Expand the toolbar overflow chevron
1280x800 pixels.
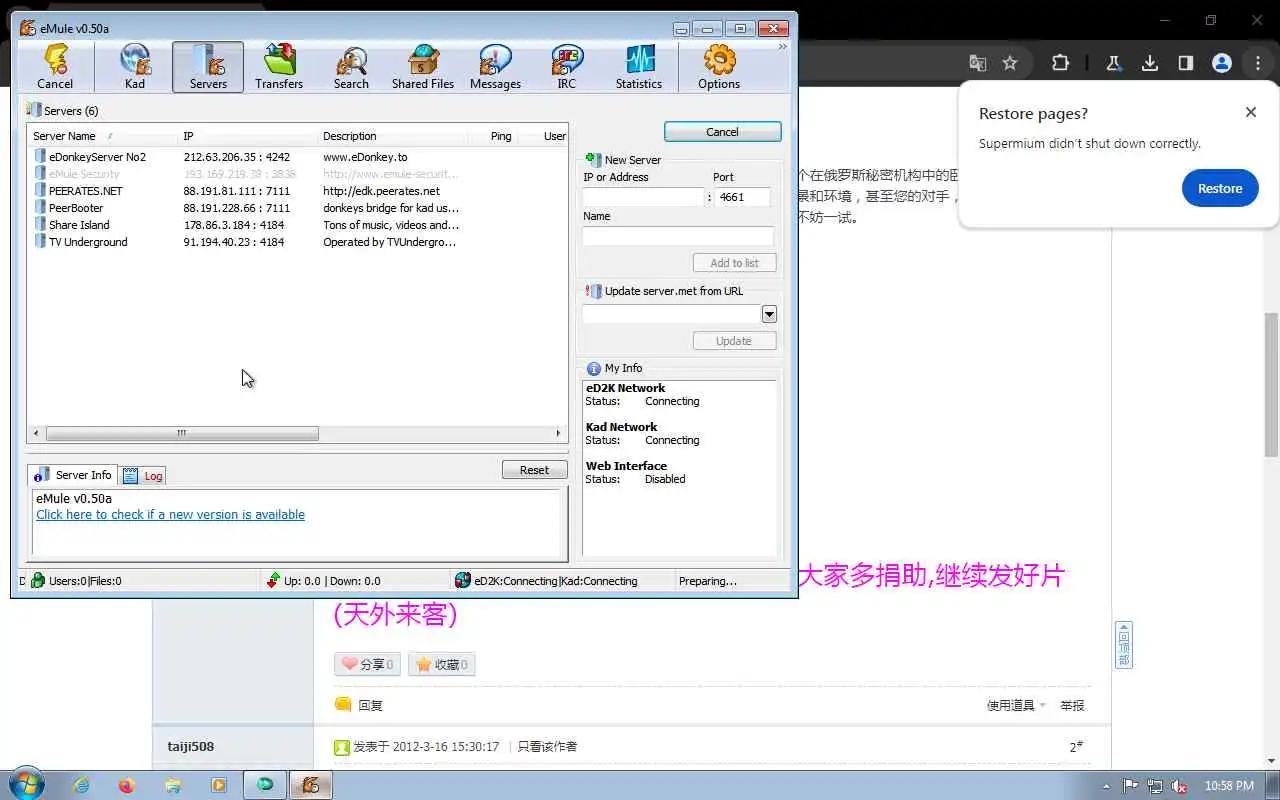pos(782,47)
